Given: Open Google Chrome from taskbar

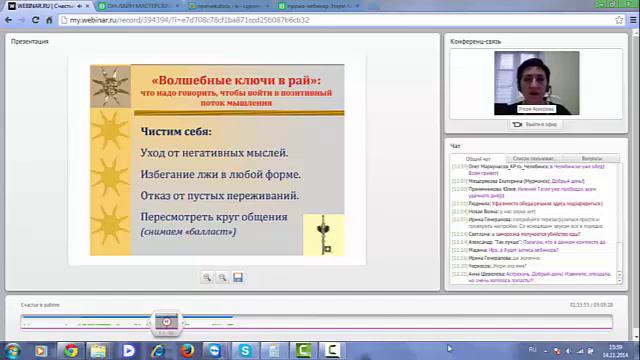Looking at the screenshot, I should tap(71, 351).
